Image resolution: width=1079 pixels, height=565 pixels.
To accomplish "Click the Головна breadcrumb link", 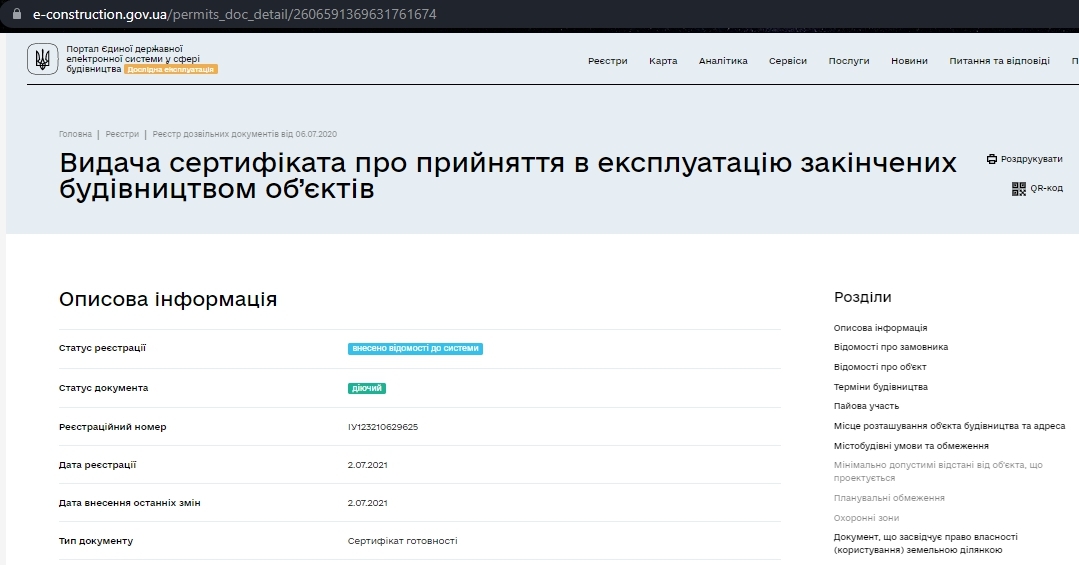I will tap(75, 134).
